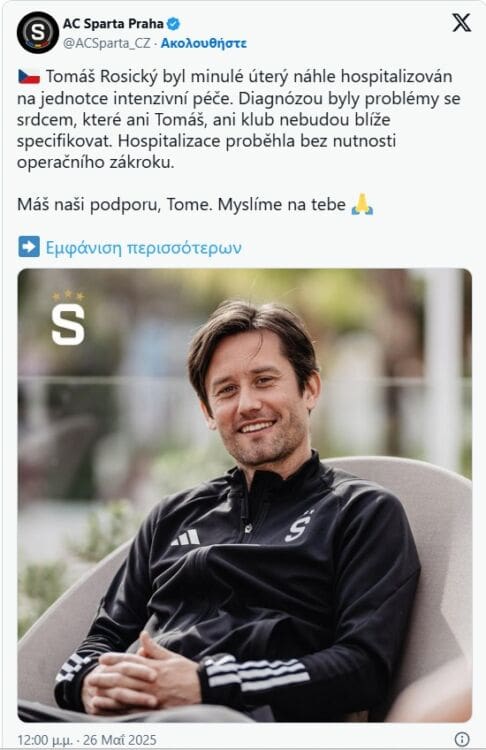The width and height of the screenshot is (486, 750).
Task: Click the Czech flag emoji
Action: coord(29,77)
